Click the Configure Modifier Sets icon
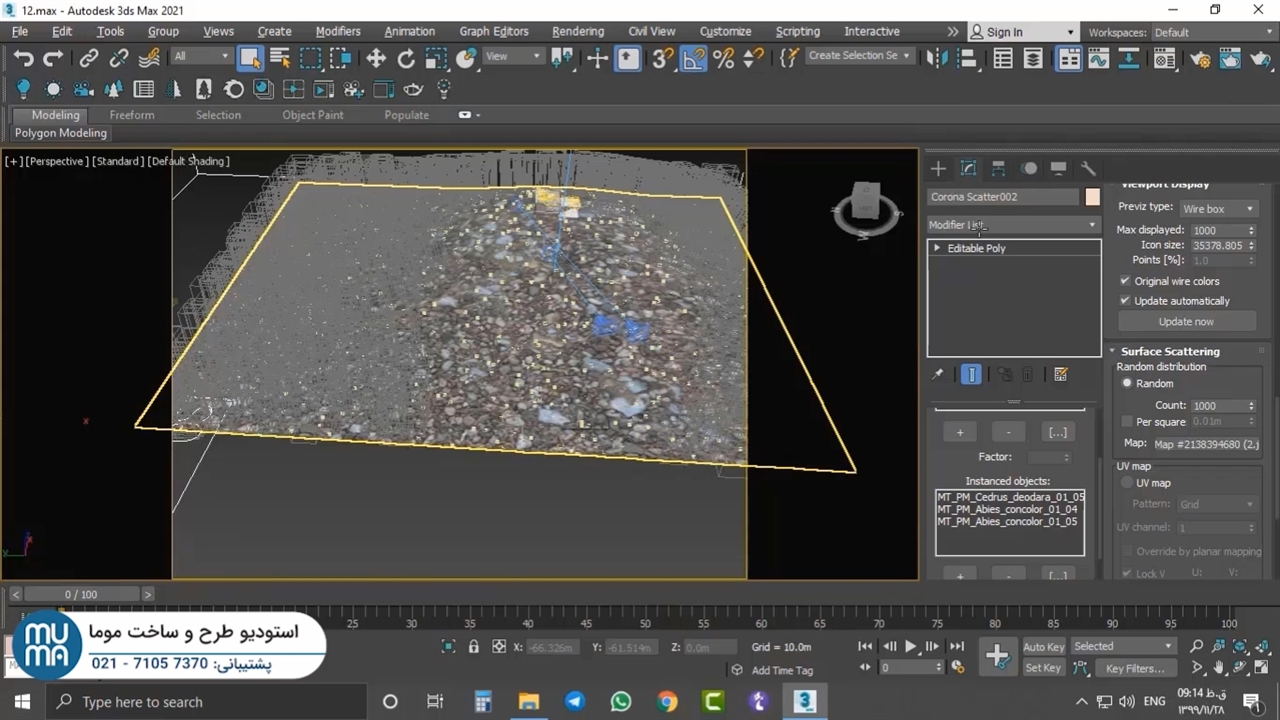Screen dimensions: 1280x720 (x=1061, y=374)
